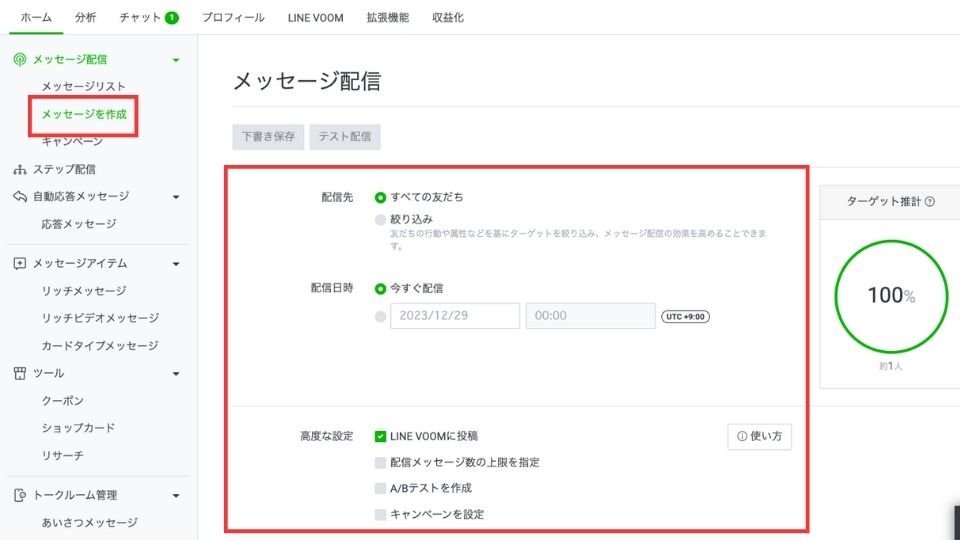Collapse ツール section arrow
960x540 pixels.
click(x=176, y=373)
